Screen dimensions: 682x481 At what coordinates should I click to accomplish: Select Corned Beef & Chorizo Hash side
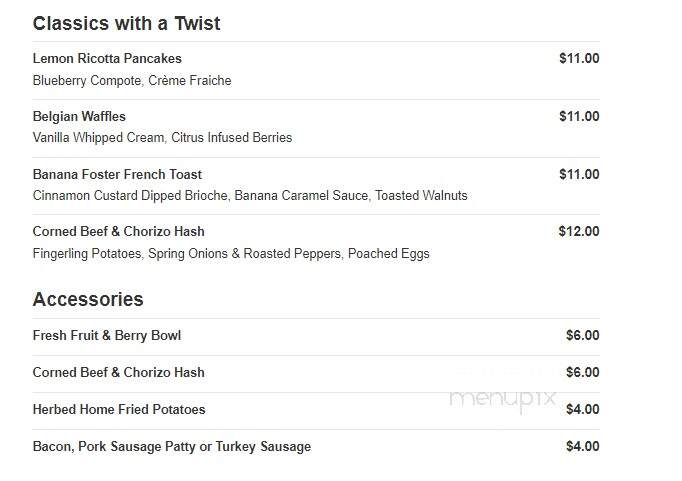(x=118, y=373)
